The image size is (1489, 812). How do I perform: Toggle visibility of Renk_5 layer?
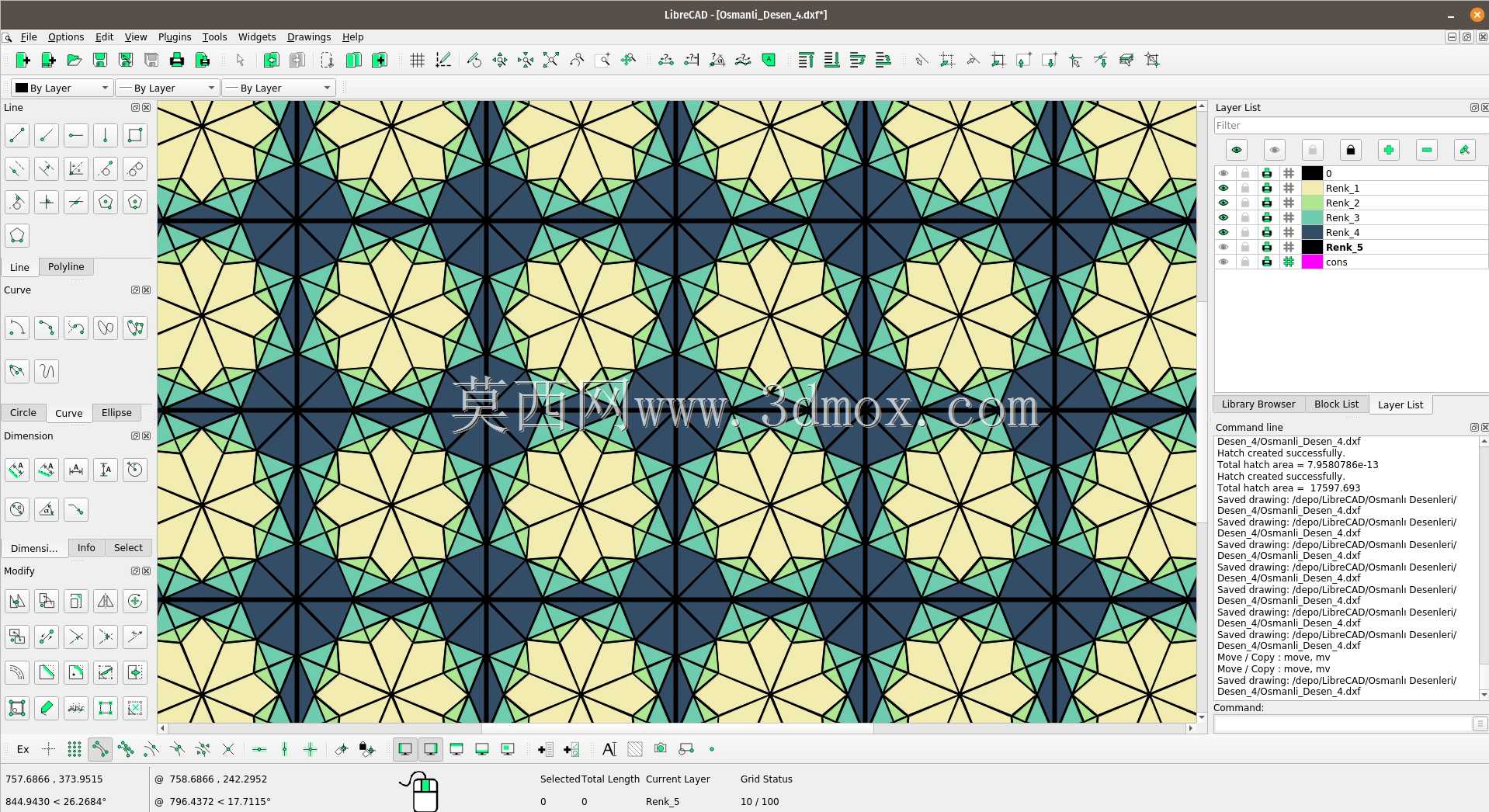(x=1223, y=247)
